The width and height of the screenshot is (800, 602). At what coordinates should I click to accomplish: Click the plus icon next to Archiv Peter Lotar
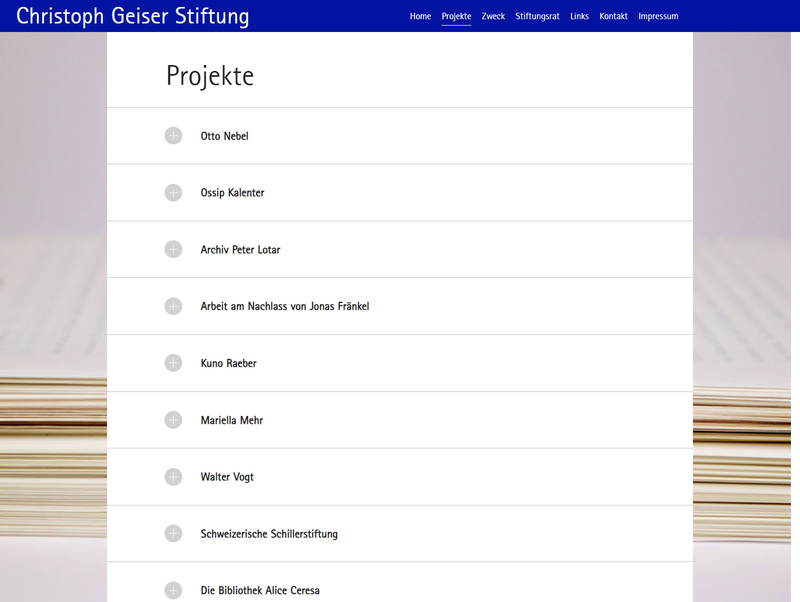point(173,250)
